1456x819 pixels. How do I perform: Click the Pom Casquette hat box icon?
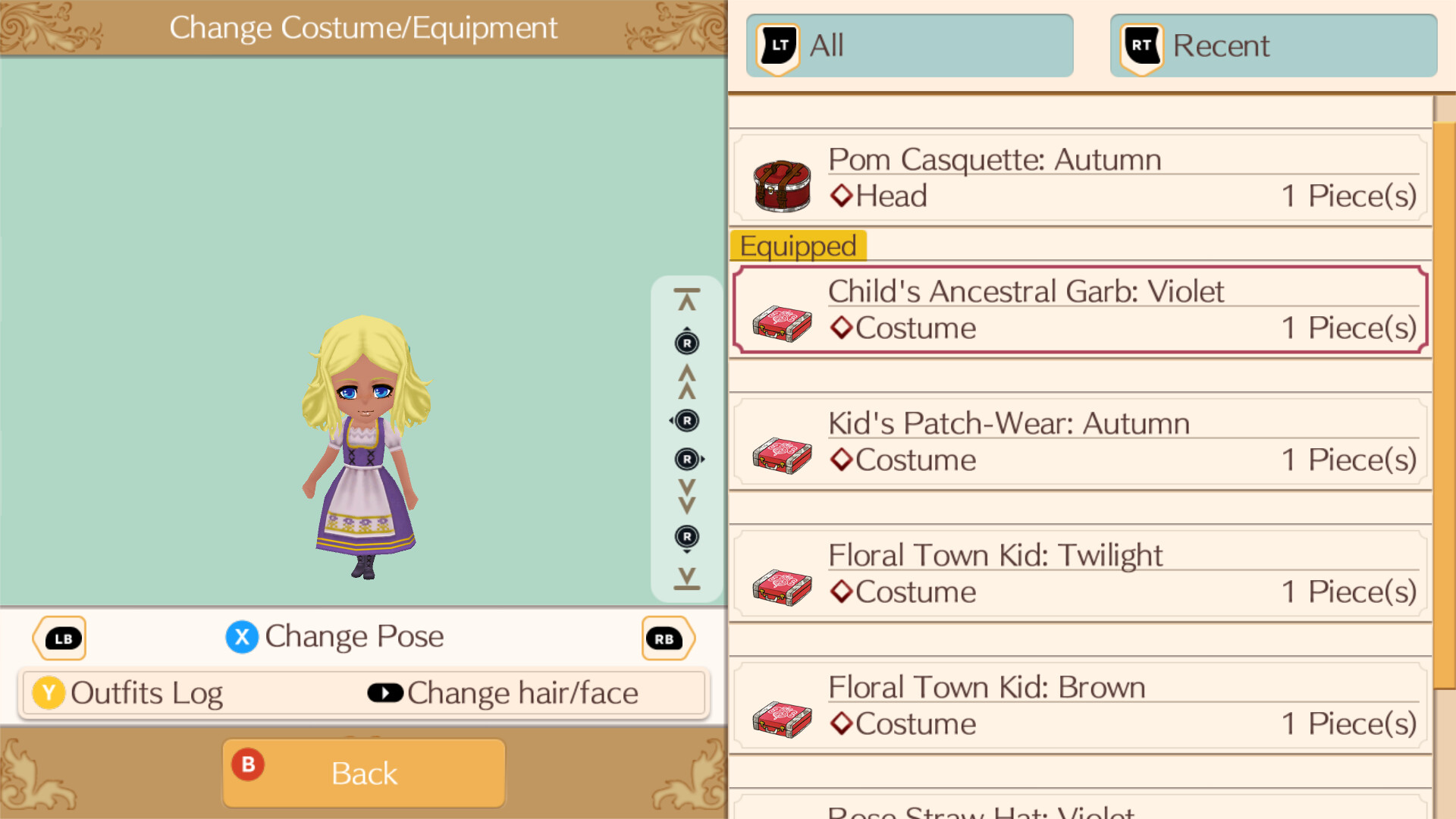pos(782,185)
